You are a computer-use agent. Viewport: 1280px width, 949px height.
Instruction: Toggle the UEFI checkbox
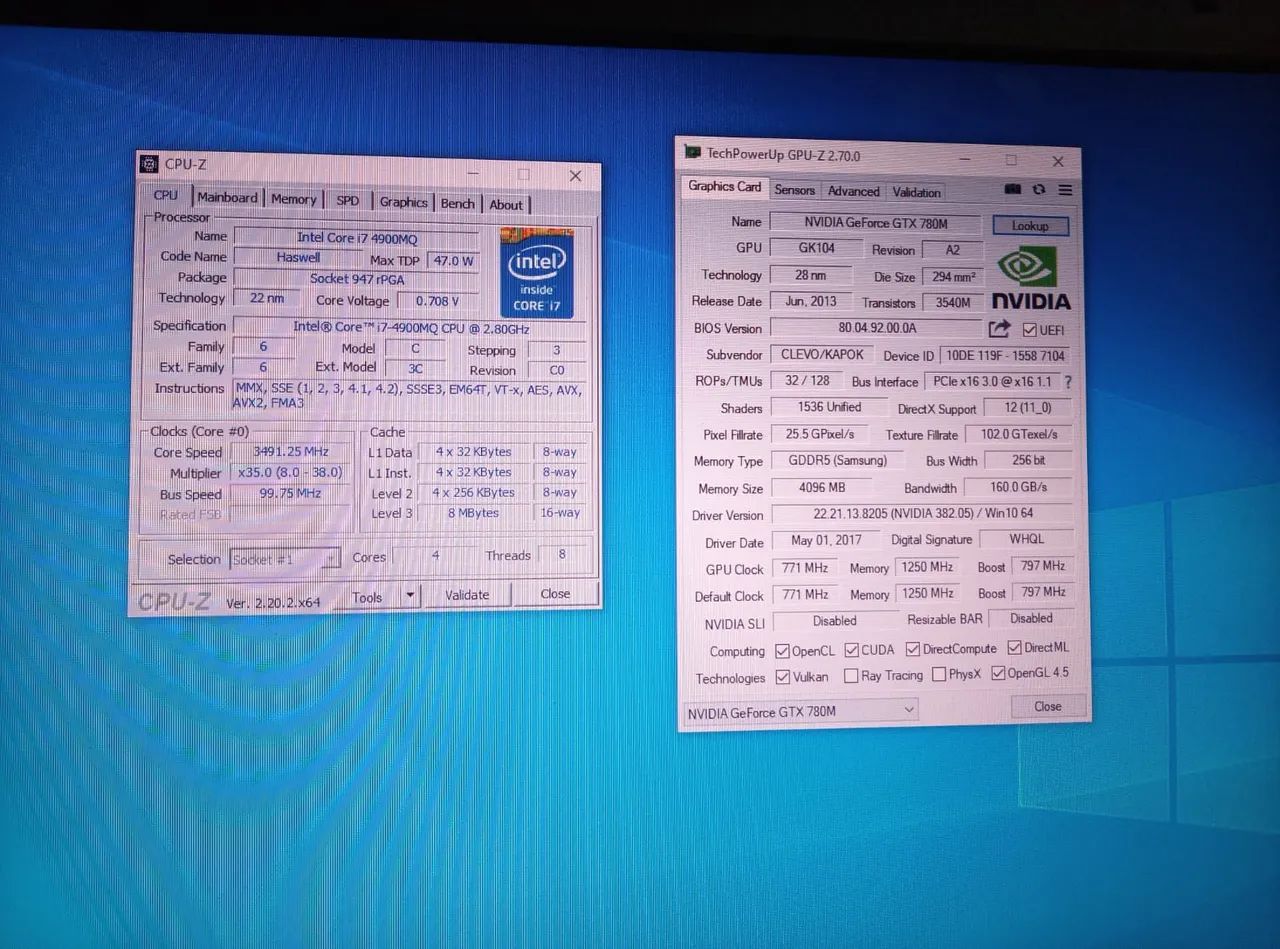[1029, 330]
